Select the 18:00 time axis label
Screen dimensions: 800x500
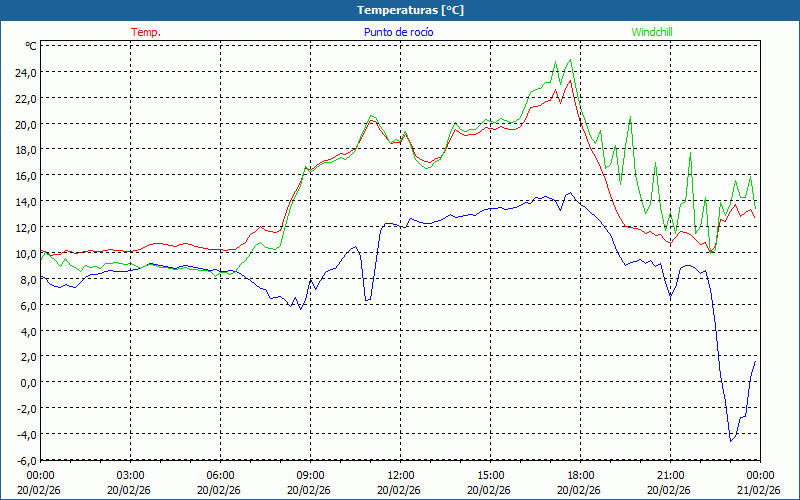[580, 475]
